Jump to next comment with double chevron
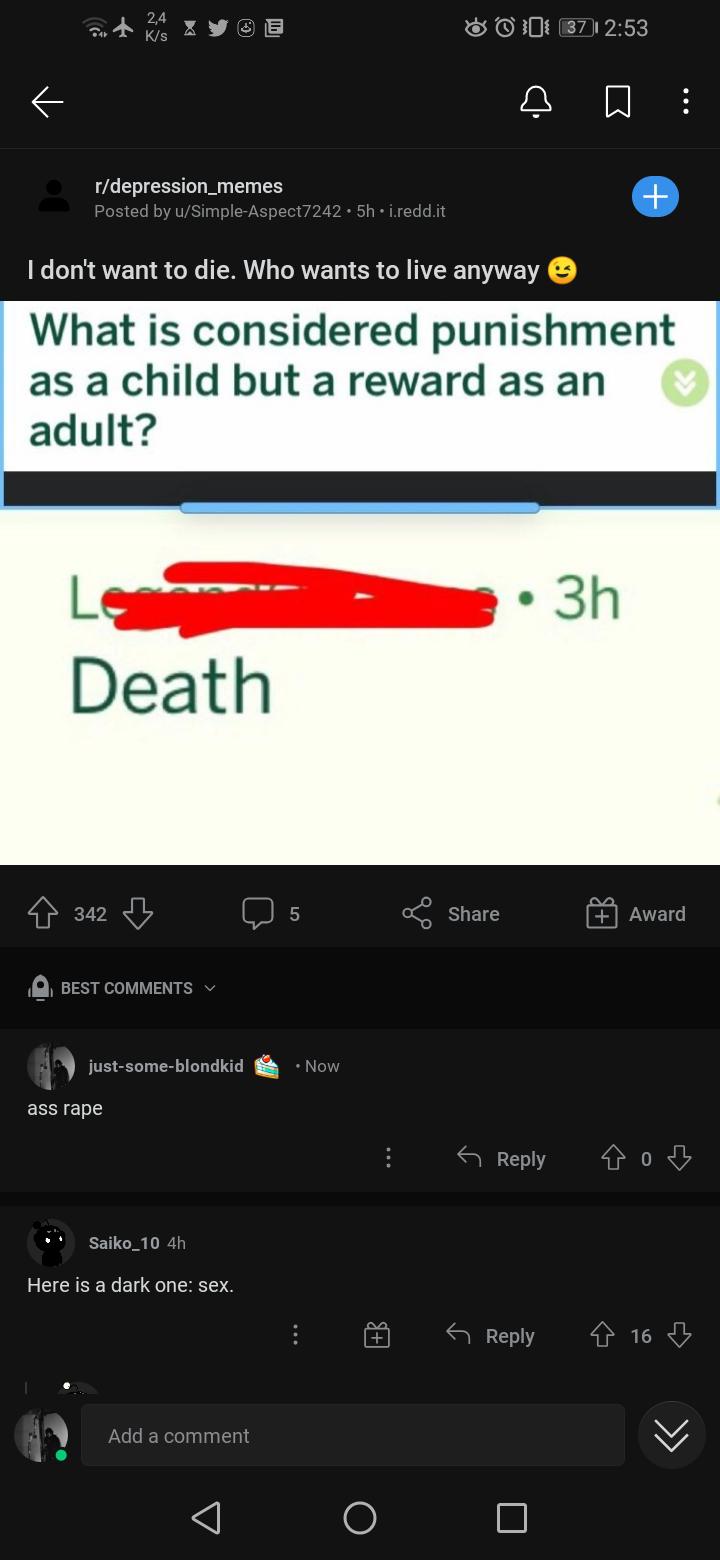720x1560 pixels. pyautogui.click(x=671, y=1435)
